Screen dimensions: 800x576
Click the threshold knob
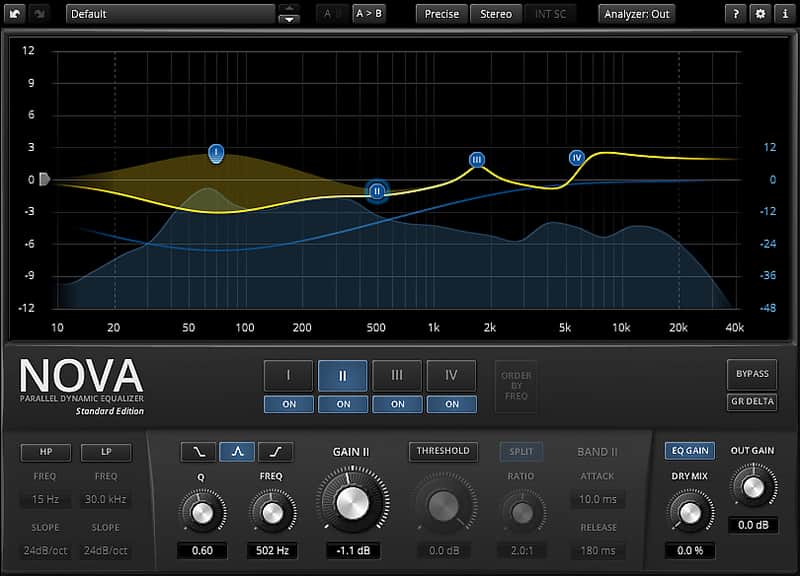[443, 506]
